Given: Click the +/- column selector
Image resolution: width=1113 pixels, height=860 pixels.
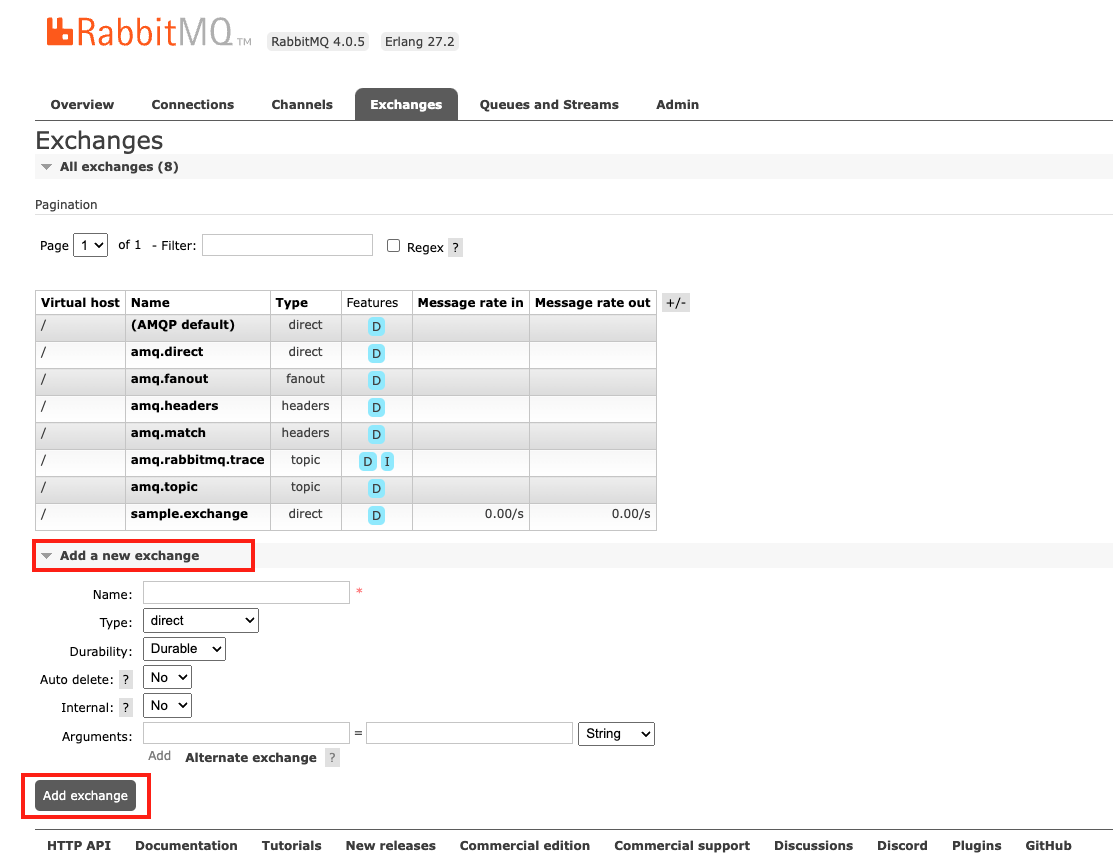Looking at the screenshot, I should pos(675,302).
